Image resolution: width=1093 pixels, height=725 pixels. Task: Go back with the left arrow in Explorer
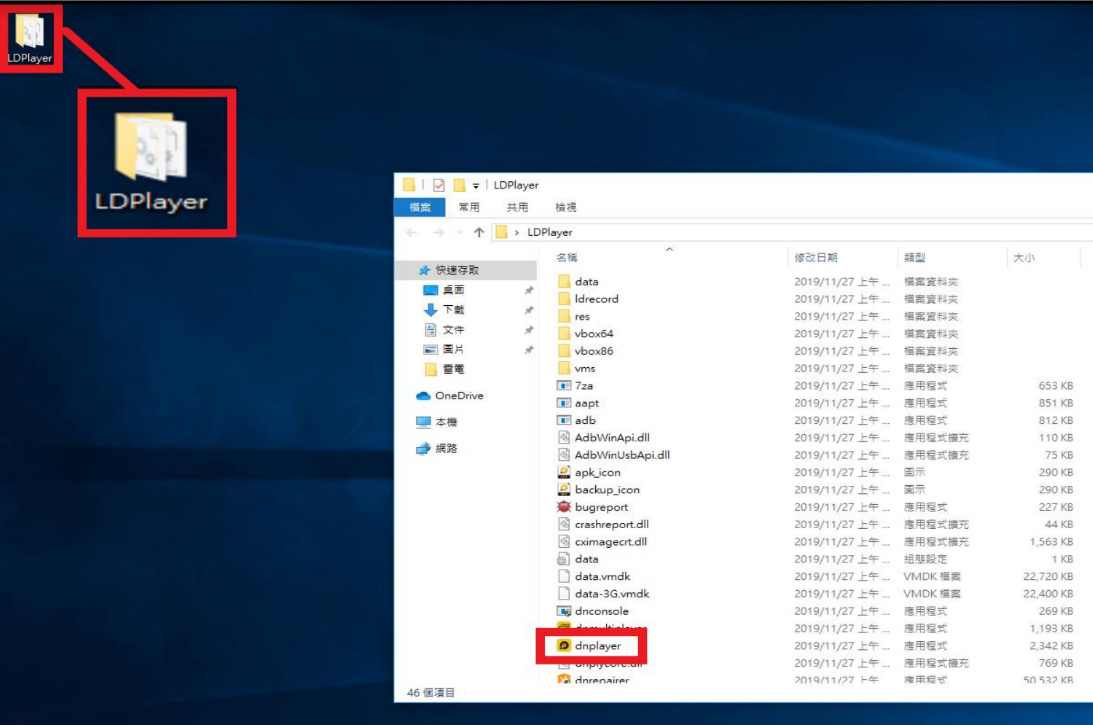tap(412, 232)
